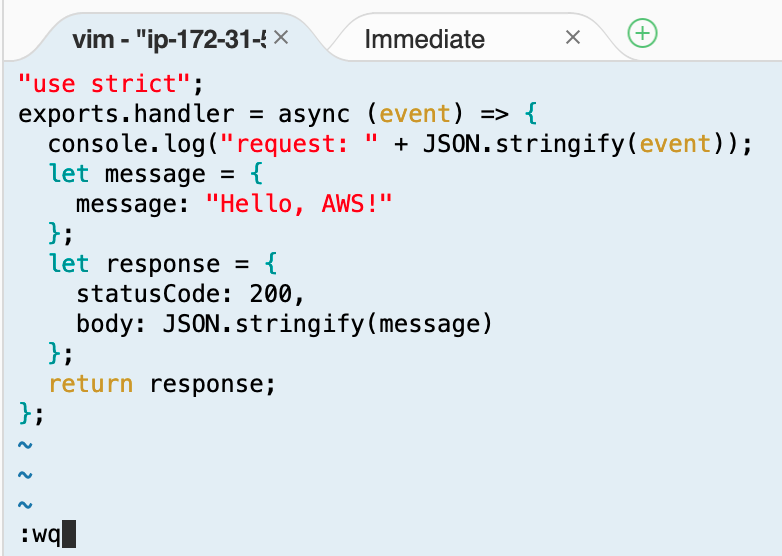
Task: Open a new tab with the green plus icon
Action: click(x=642, y=33)
